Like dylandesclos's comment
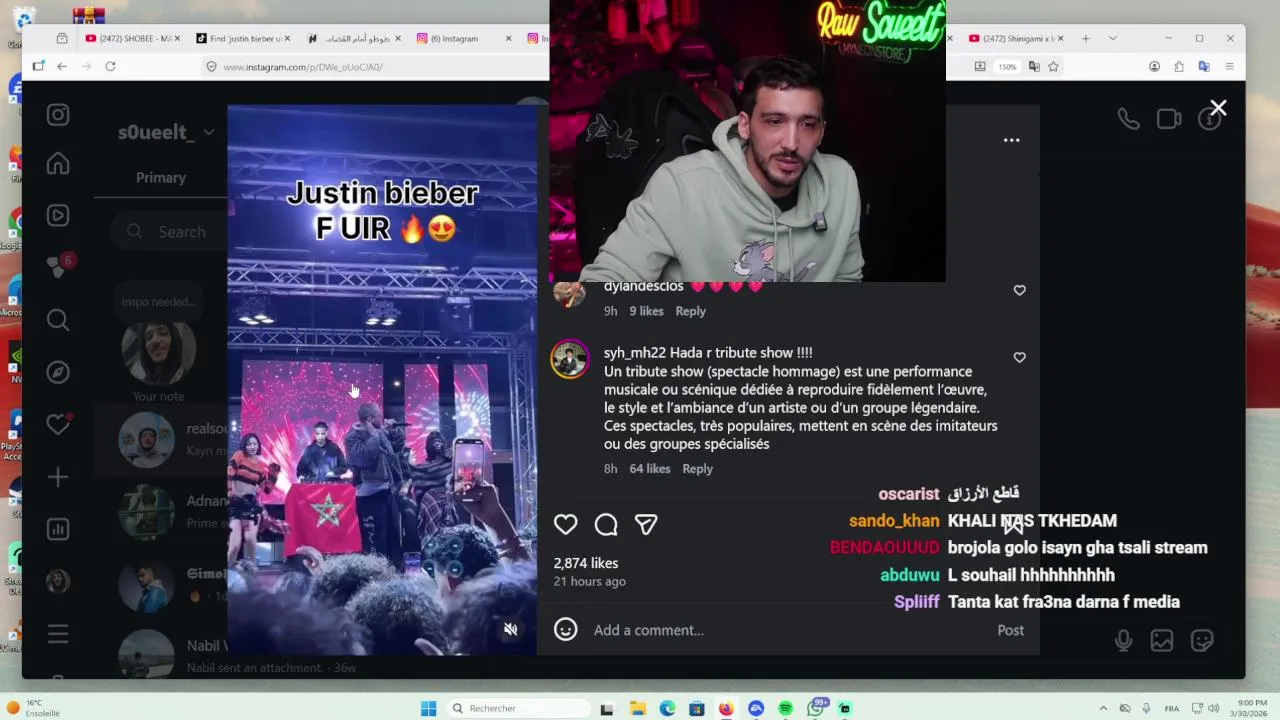The image size is (1280, 720). click(1019, 290)
